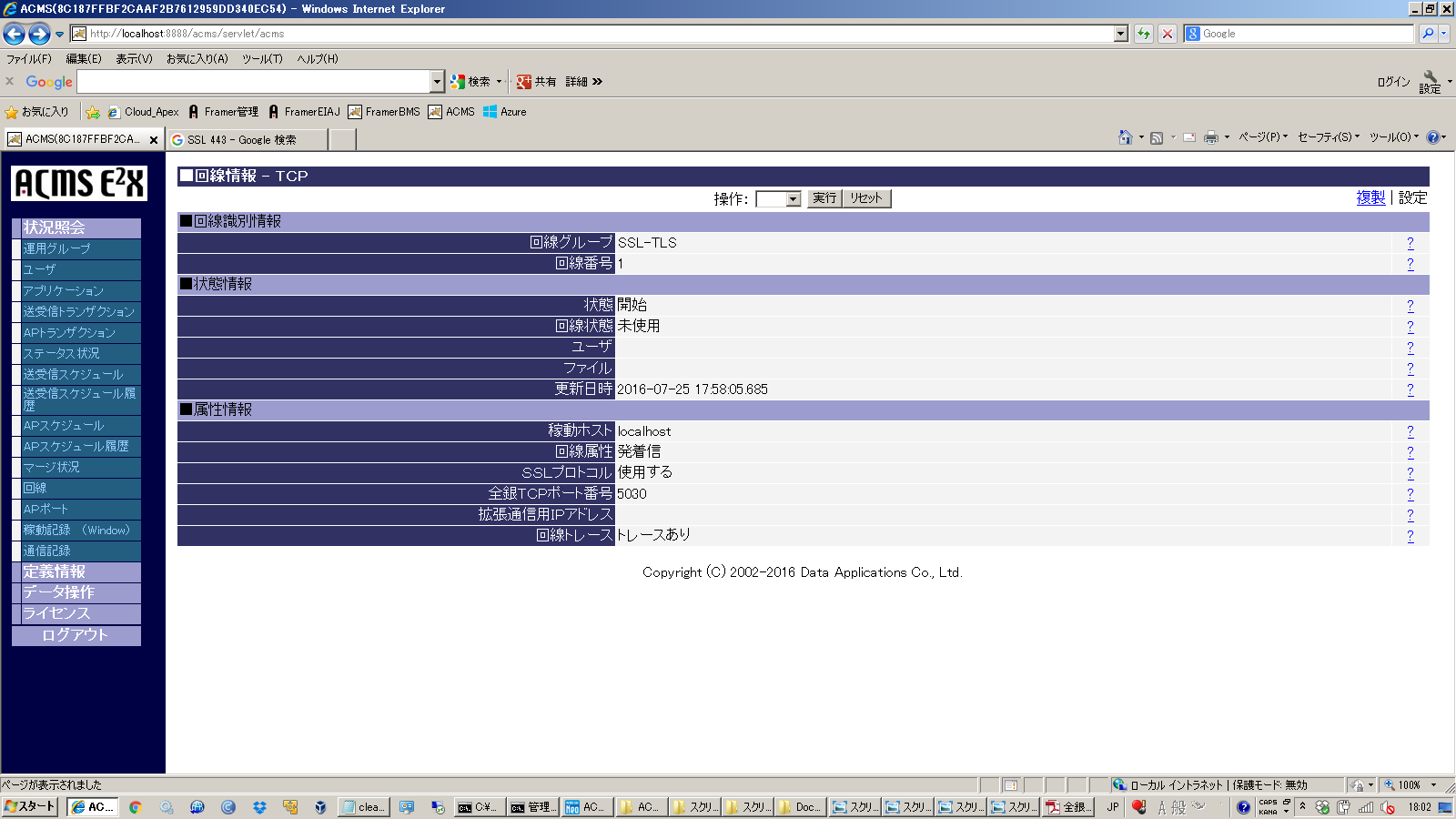Screen dimensions: 1456x819
Task: Switch to the SSL 443 Google 検索 tab
Action: pos(248,139)
